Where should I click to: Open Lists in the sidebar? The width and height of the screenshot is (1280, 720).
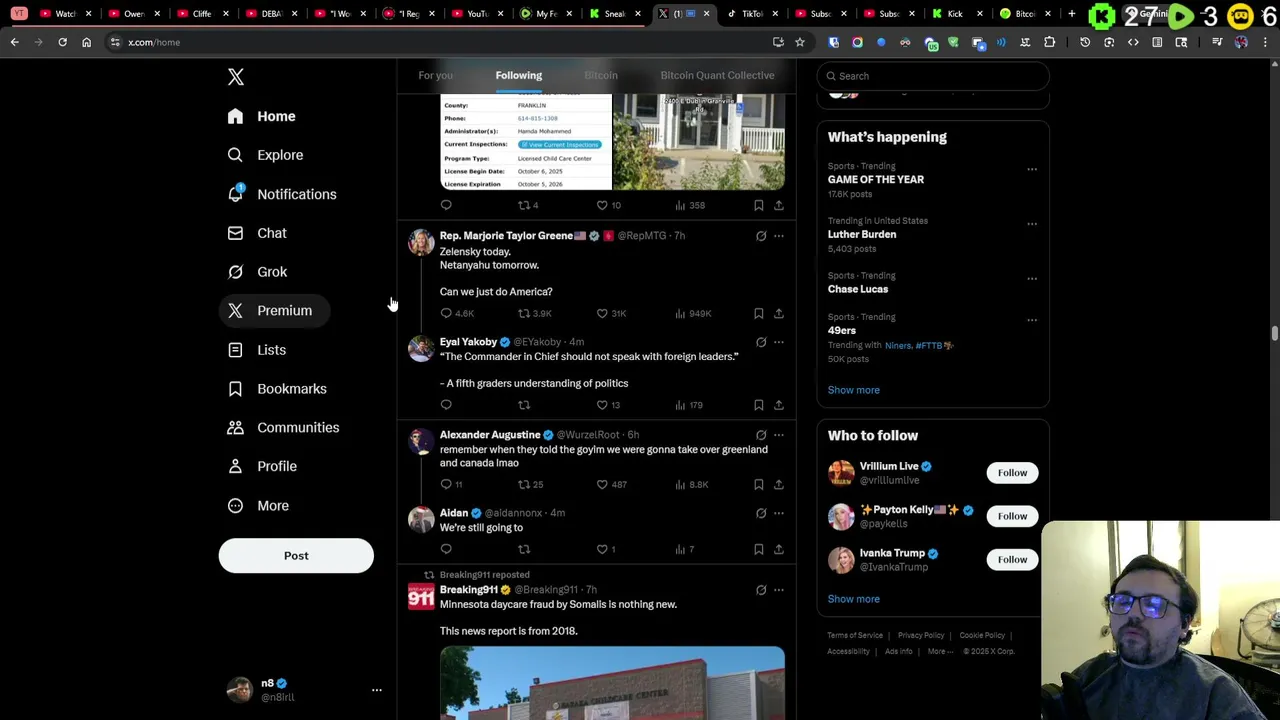point(258,350)
